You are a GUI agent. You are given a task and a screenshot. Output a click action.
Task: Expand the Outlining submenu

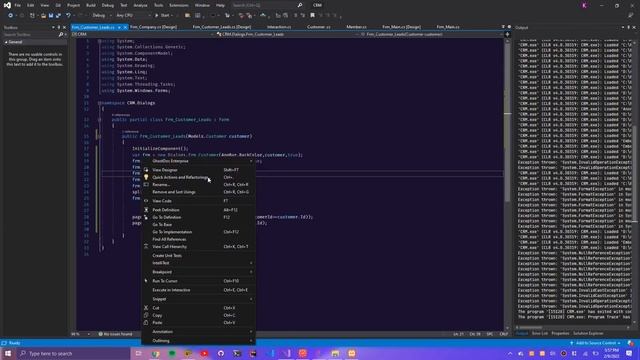(198, 340)
